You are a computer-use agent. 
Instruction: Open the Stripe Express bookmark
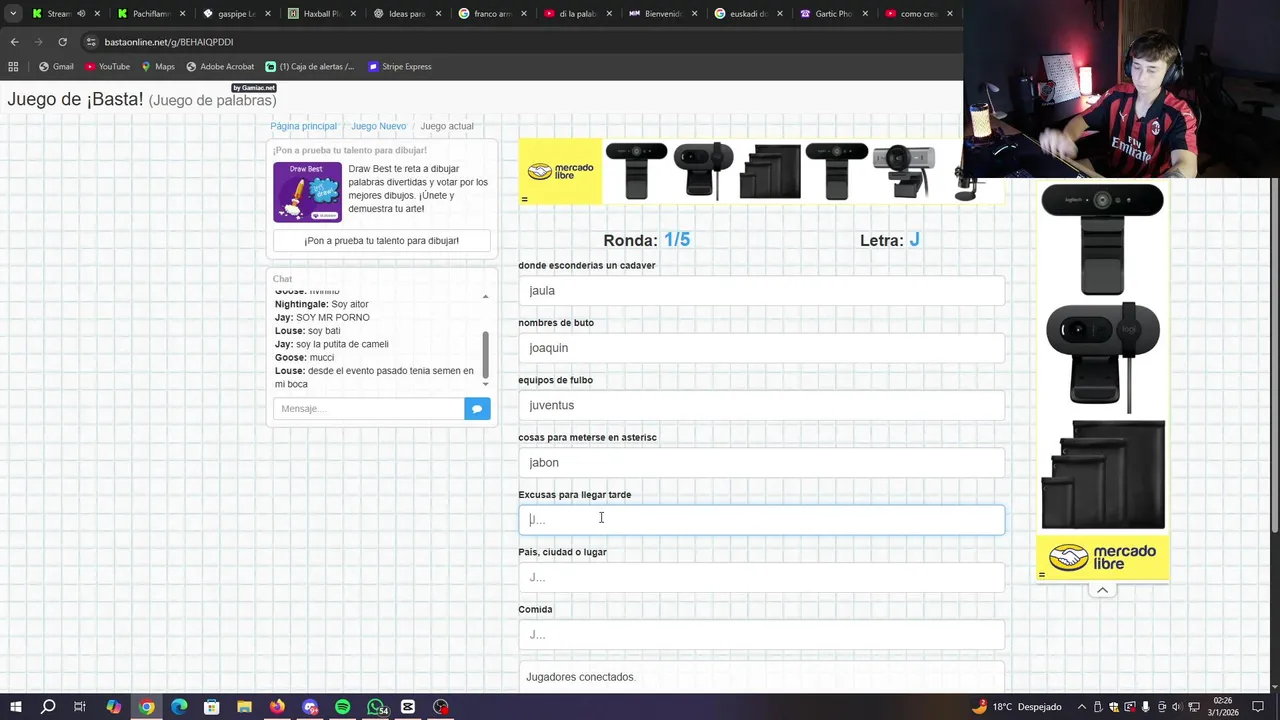(399, 67)
